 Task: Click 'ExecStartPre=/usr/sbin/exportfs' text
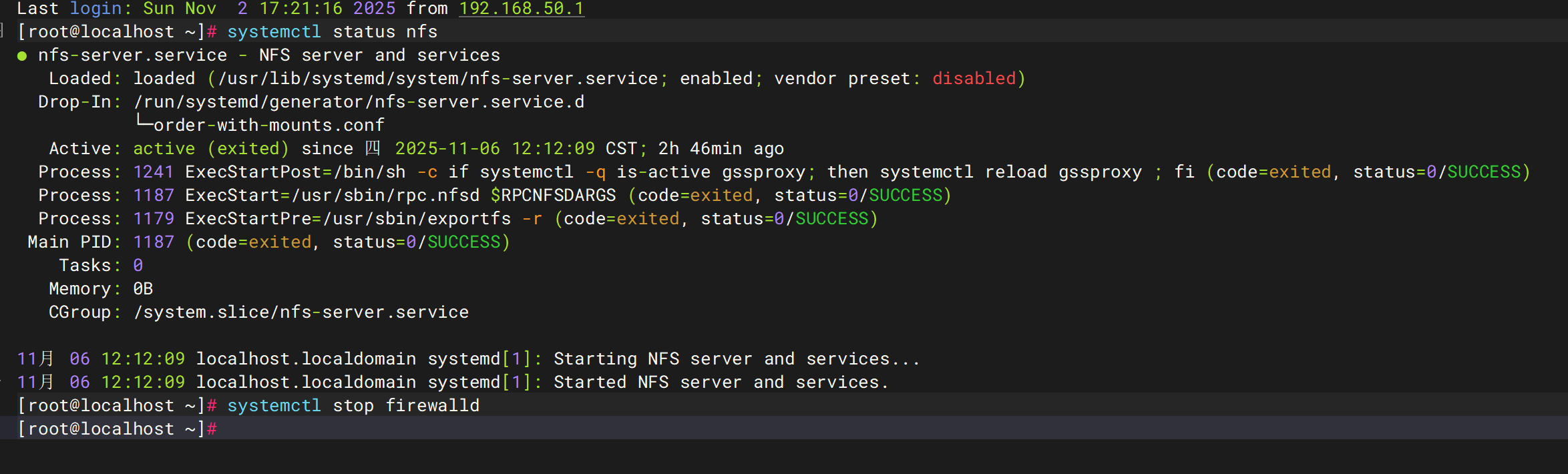tap(348, 219)
